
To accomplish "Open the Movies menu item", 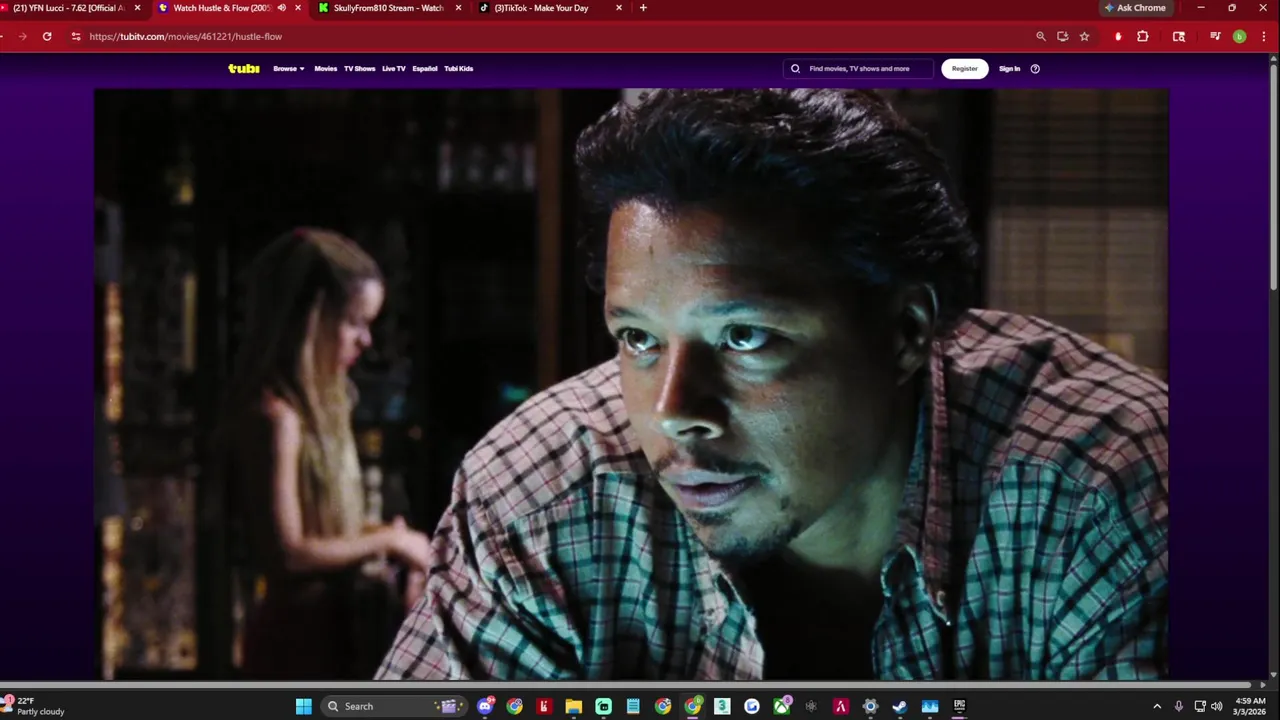I will 326,69.
